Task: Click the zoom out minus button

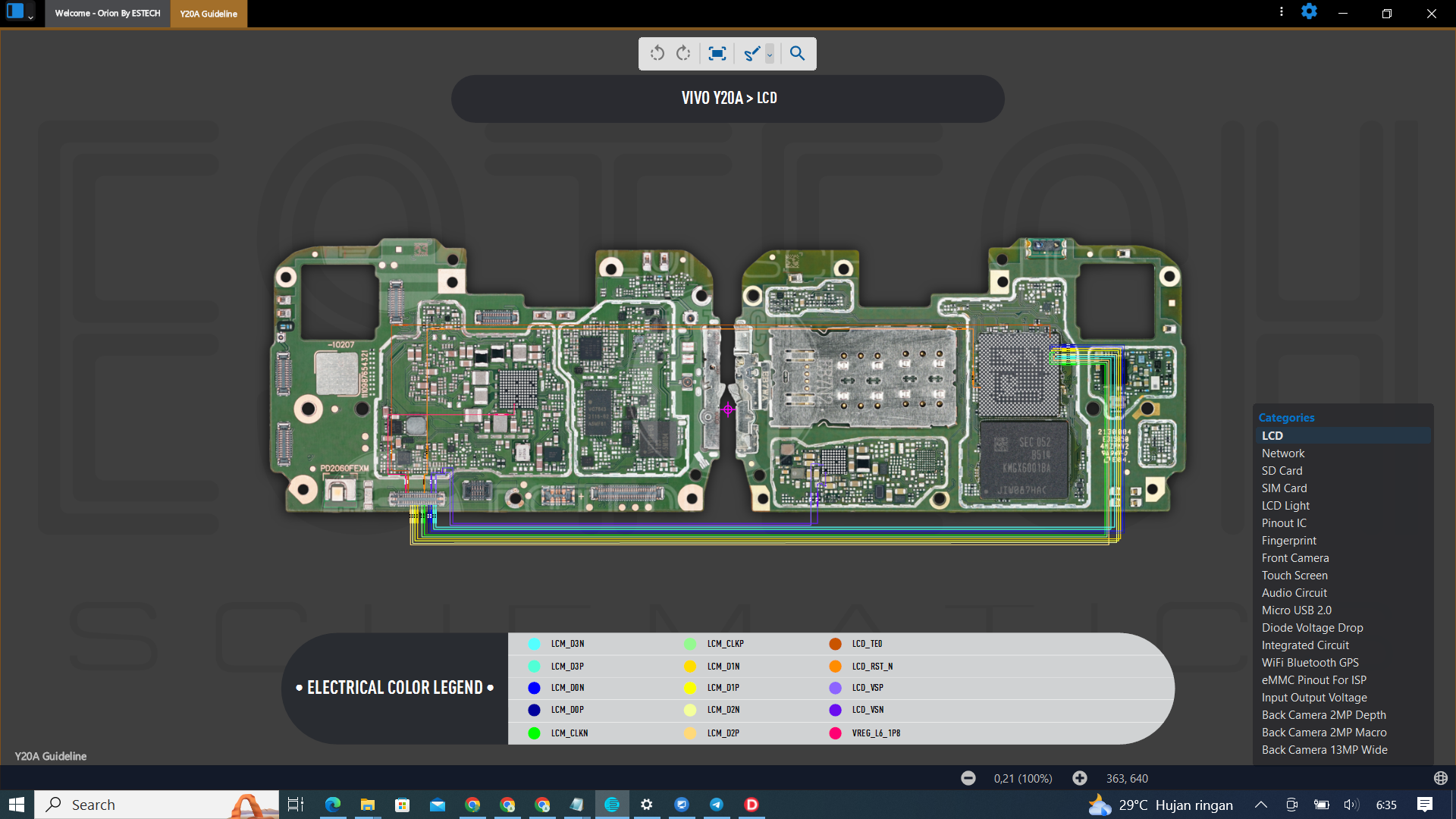Action: [x=968, y=778]
